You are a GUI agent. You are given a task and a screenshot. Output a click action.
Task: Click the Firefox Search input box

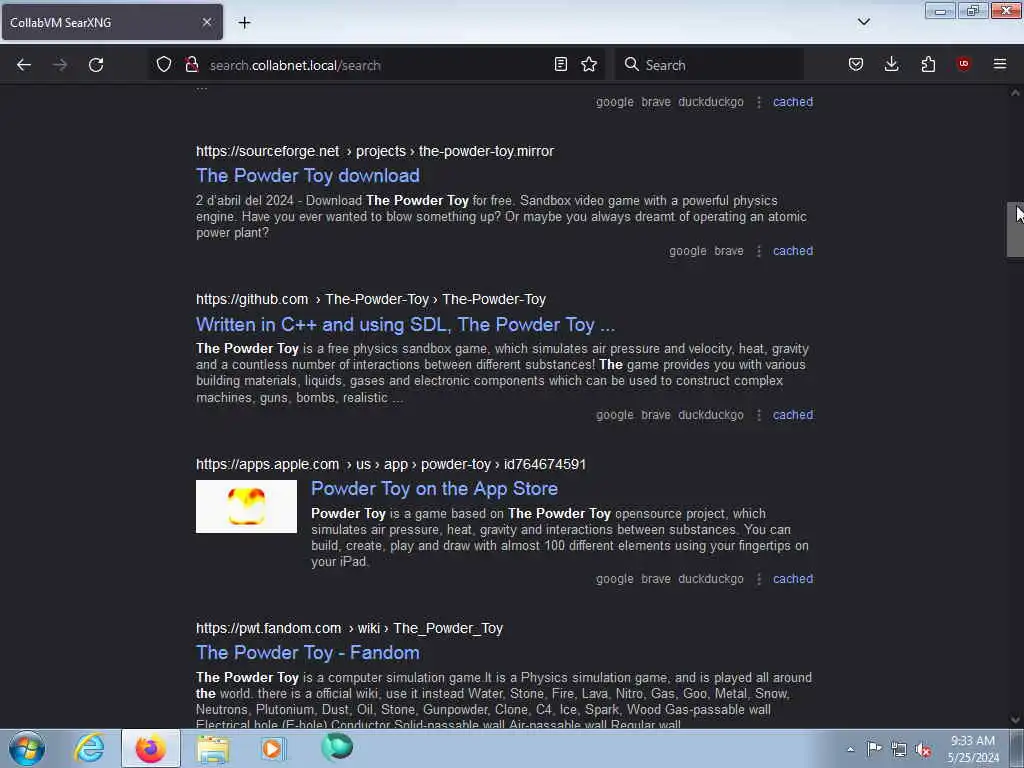tap(709, 65)
